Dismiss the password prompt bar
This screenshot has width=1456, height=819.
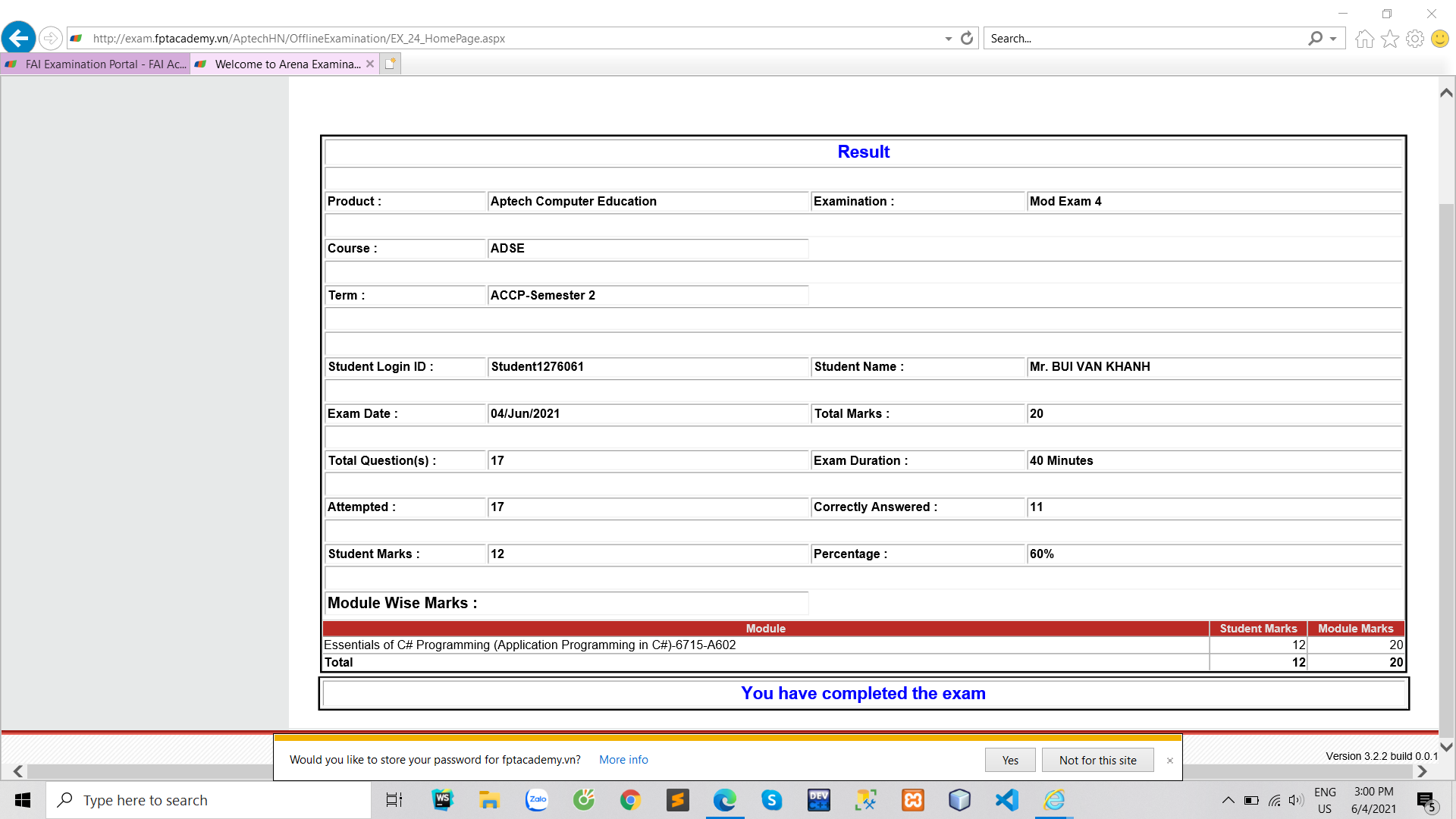pyautogui.click(x=1169, y=761)
